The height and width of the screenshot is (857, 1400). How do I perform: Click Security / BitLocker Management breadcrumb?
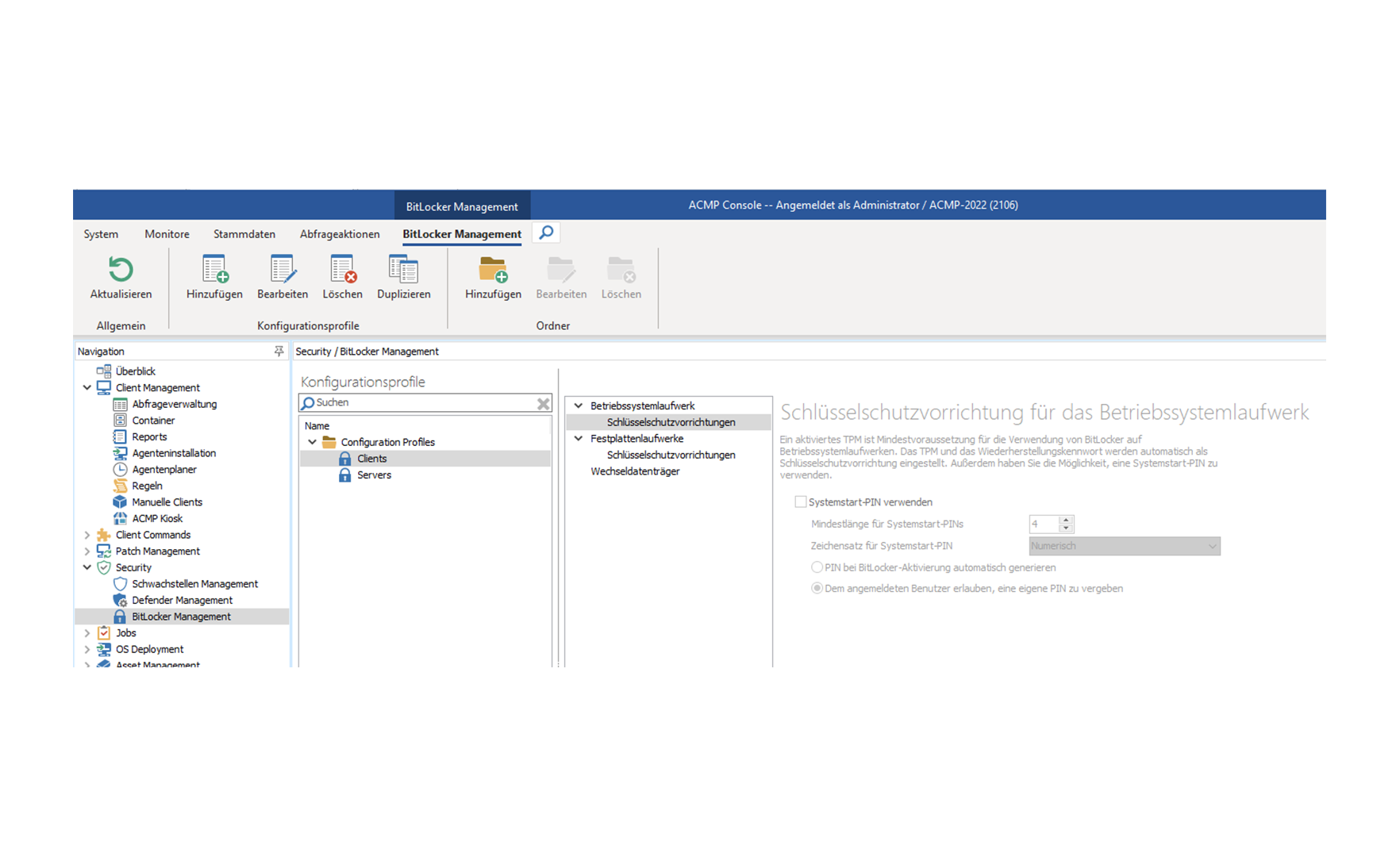click(x=367, y=352)
